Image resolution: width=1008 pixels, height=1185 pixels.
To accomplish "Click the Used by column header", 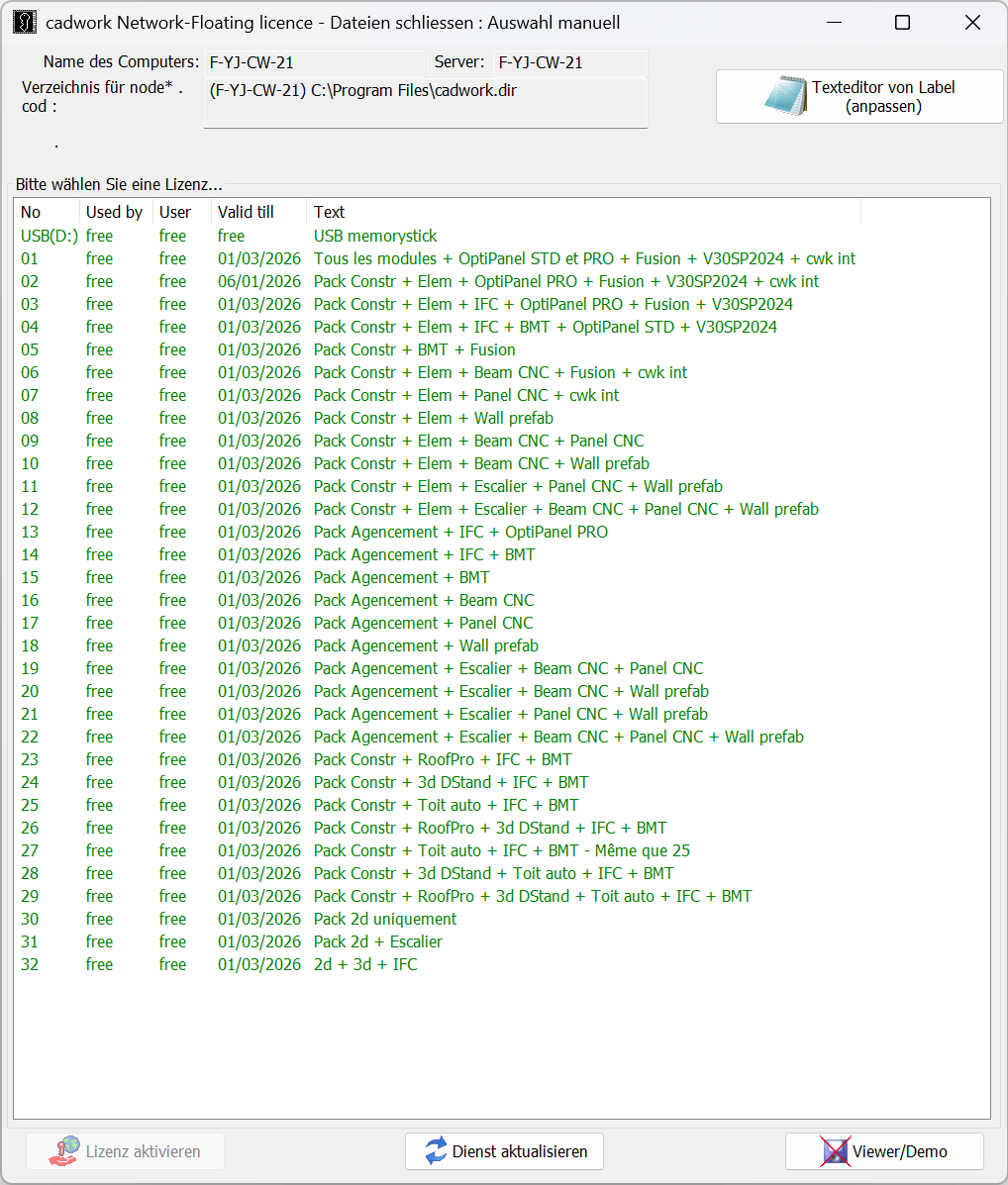I will [x=114, y=212].
